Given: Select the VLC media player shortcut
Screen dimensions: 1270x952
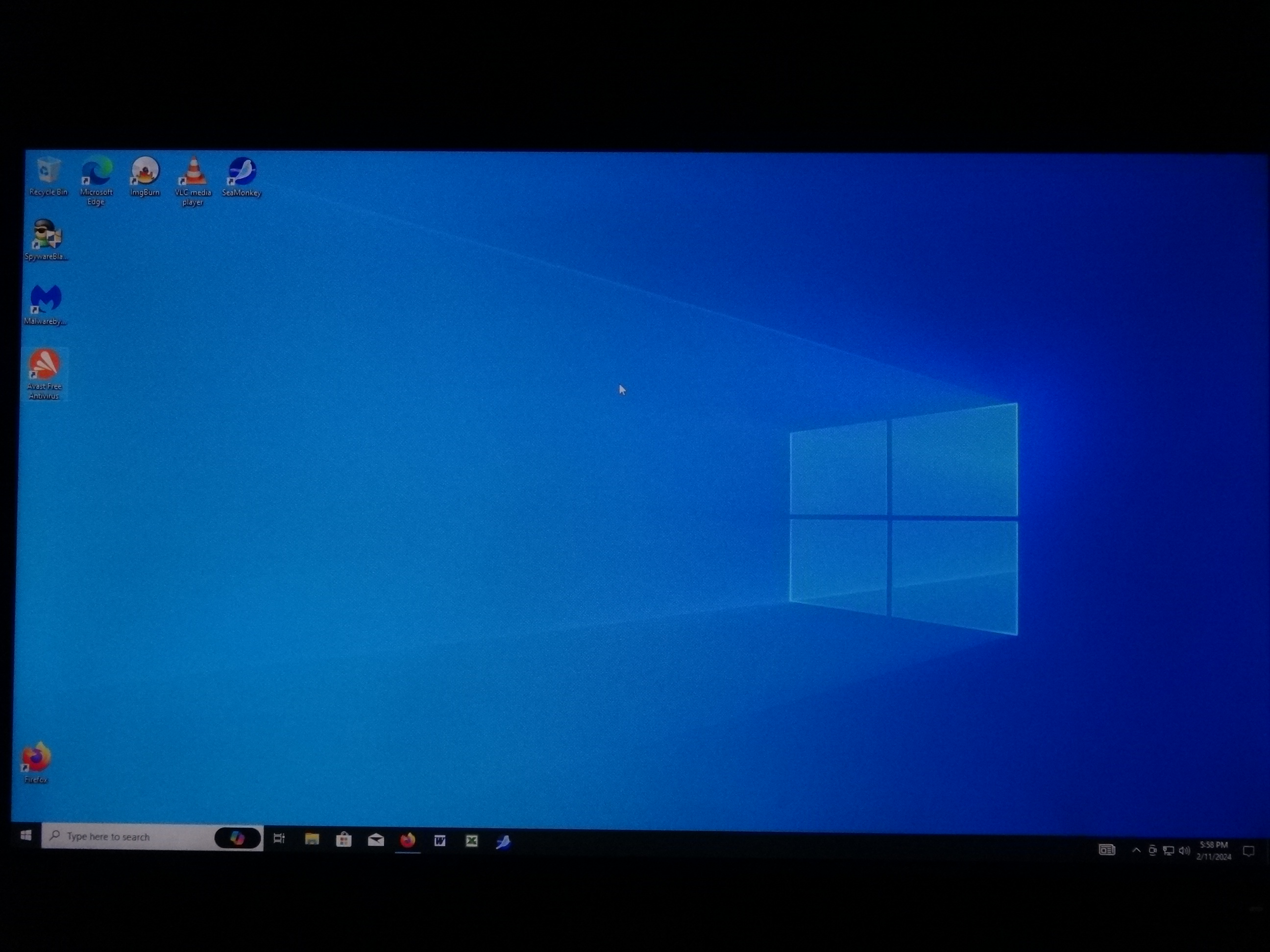Looking at the screenshot, I should pos(193,181).
